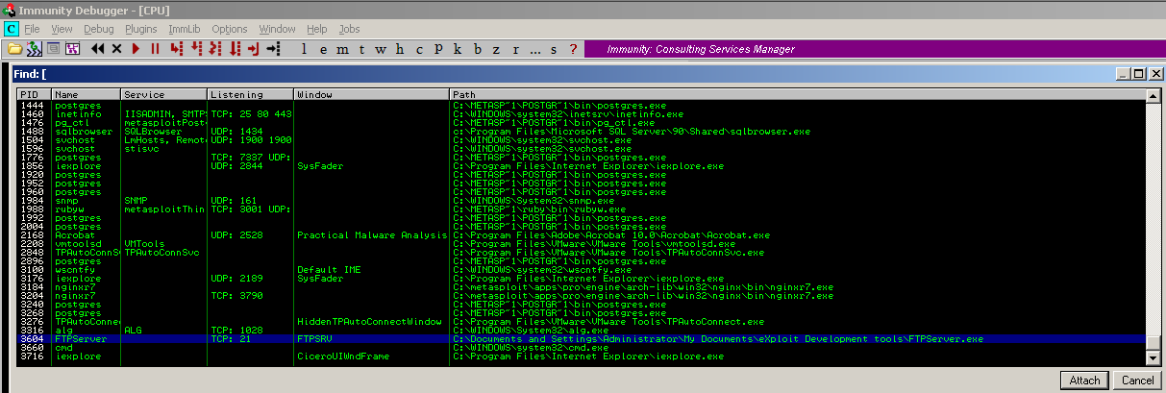This screenshot has height=393, width=1166.
Task: Open the Plugins menu
Action: pos(141,29)
